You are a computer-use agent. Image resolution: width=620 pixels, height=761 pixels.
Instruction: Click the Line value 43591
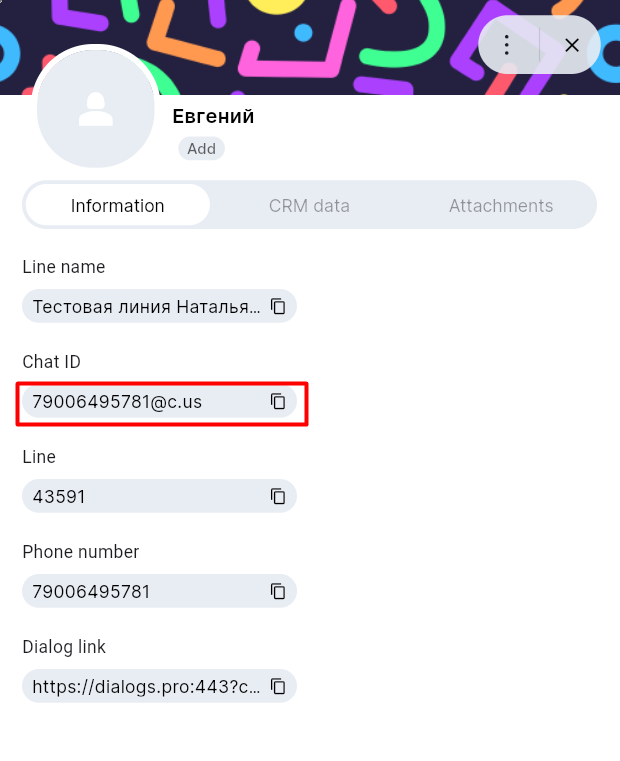(x=59, y=497)
